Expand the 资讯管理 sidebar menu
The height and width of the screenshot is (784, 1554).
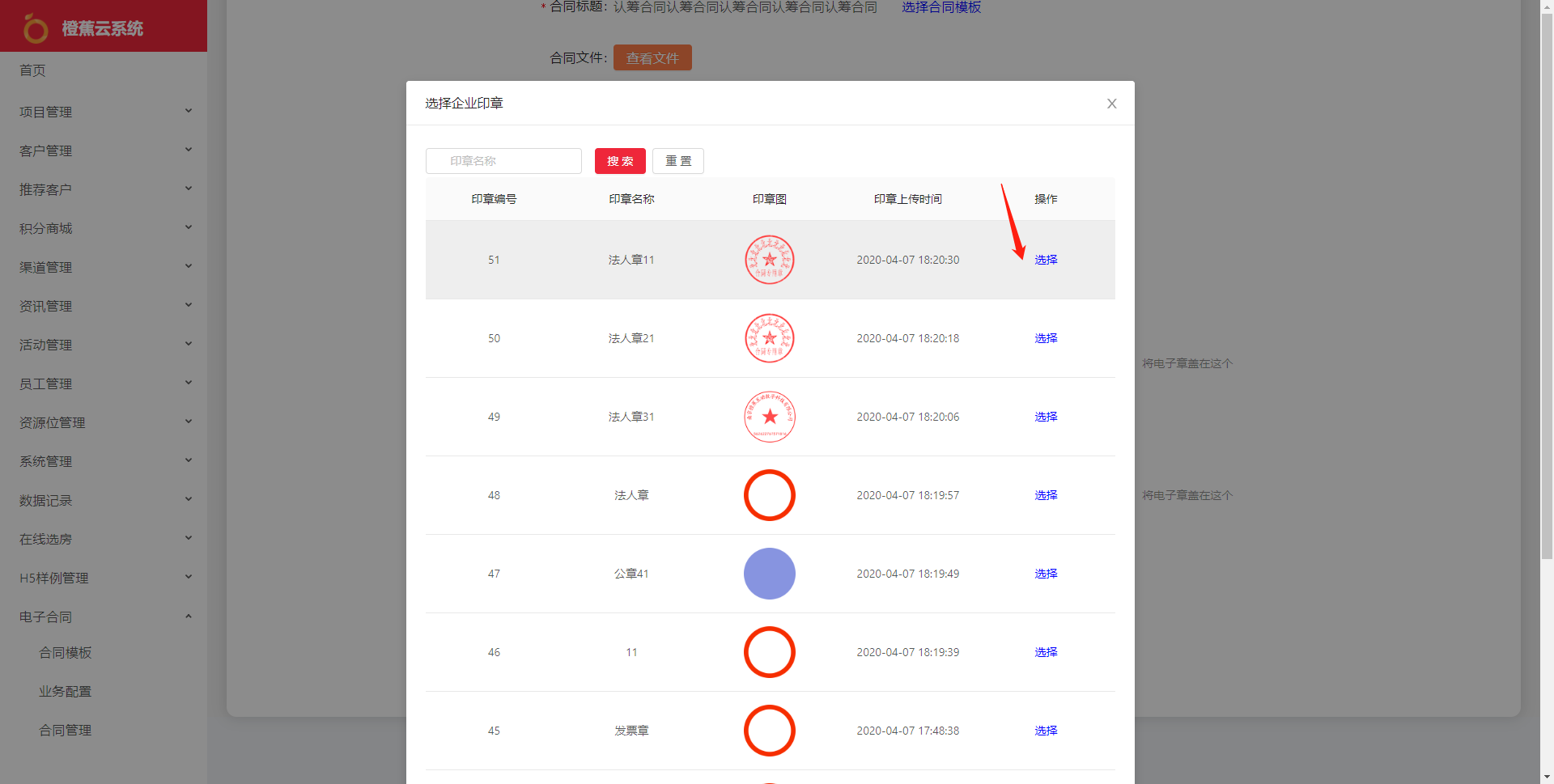104,306
